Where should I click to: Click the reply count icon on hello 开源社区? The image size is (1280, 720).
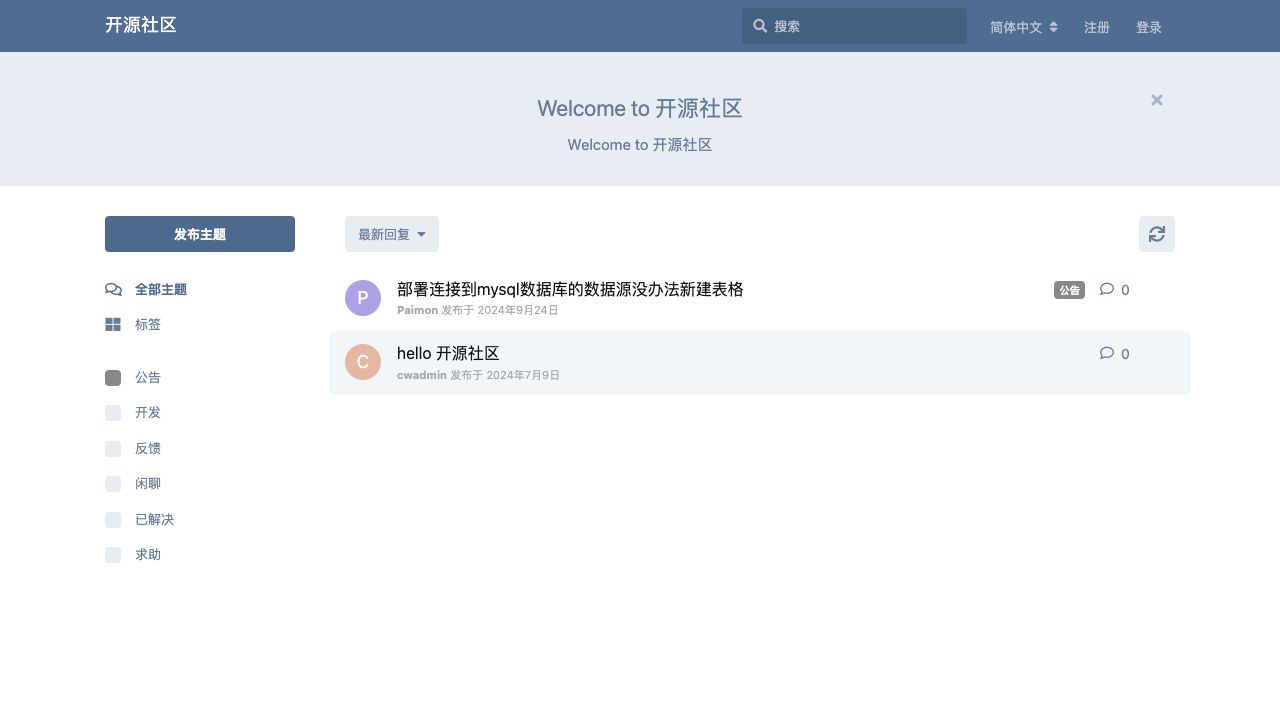pyautogui.click(x=1106, y=353)
